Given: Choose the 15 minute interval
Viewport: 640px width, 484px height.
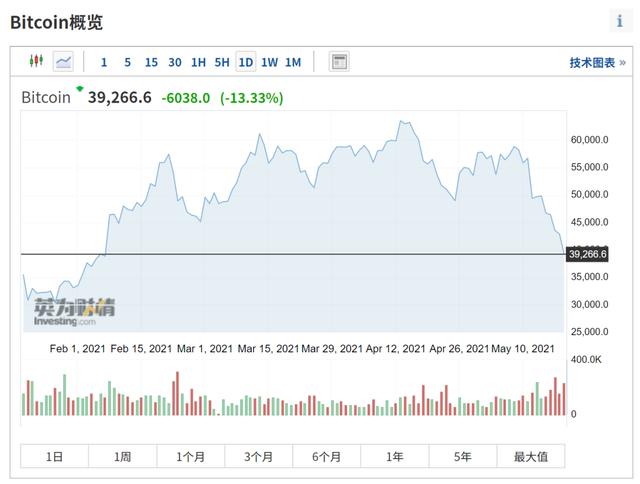Looking at the screenshot, I should tap(151, 62).
